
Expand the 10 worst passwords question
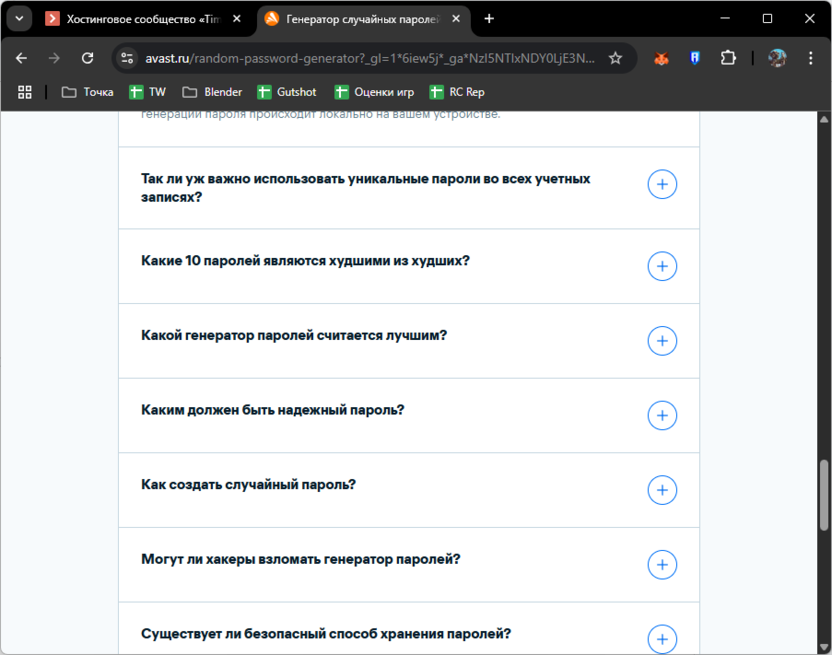pyautogui.click(x=662, y=266)
